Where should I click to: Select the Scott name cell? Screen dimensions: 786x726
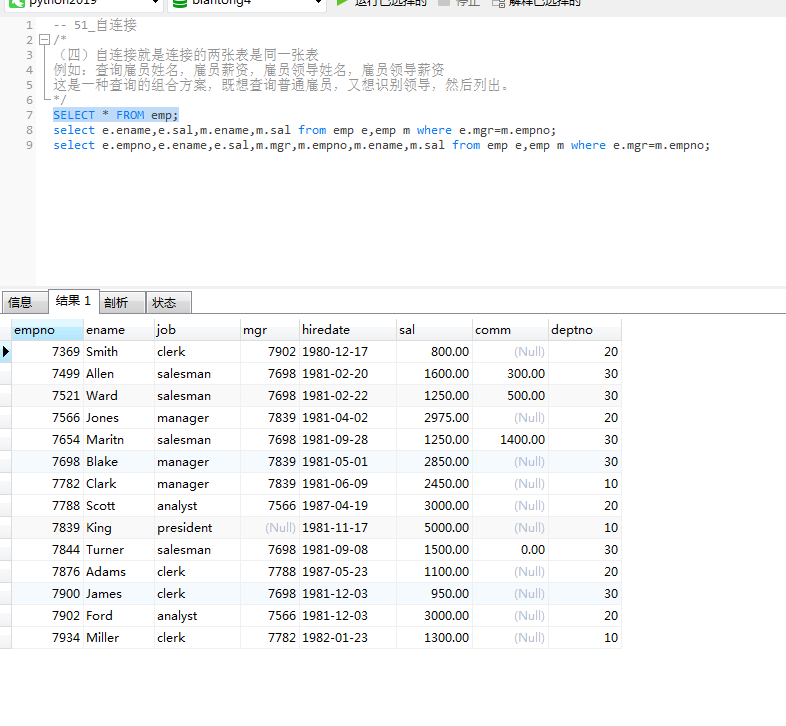click(x=119, y=506)
